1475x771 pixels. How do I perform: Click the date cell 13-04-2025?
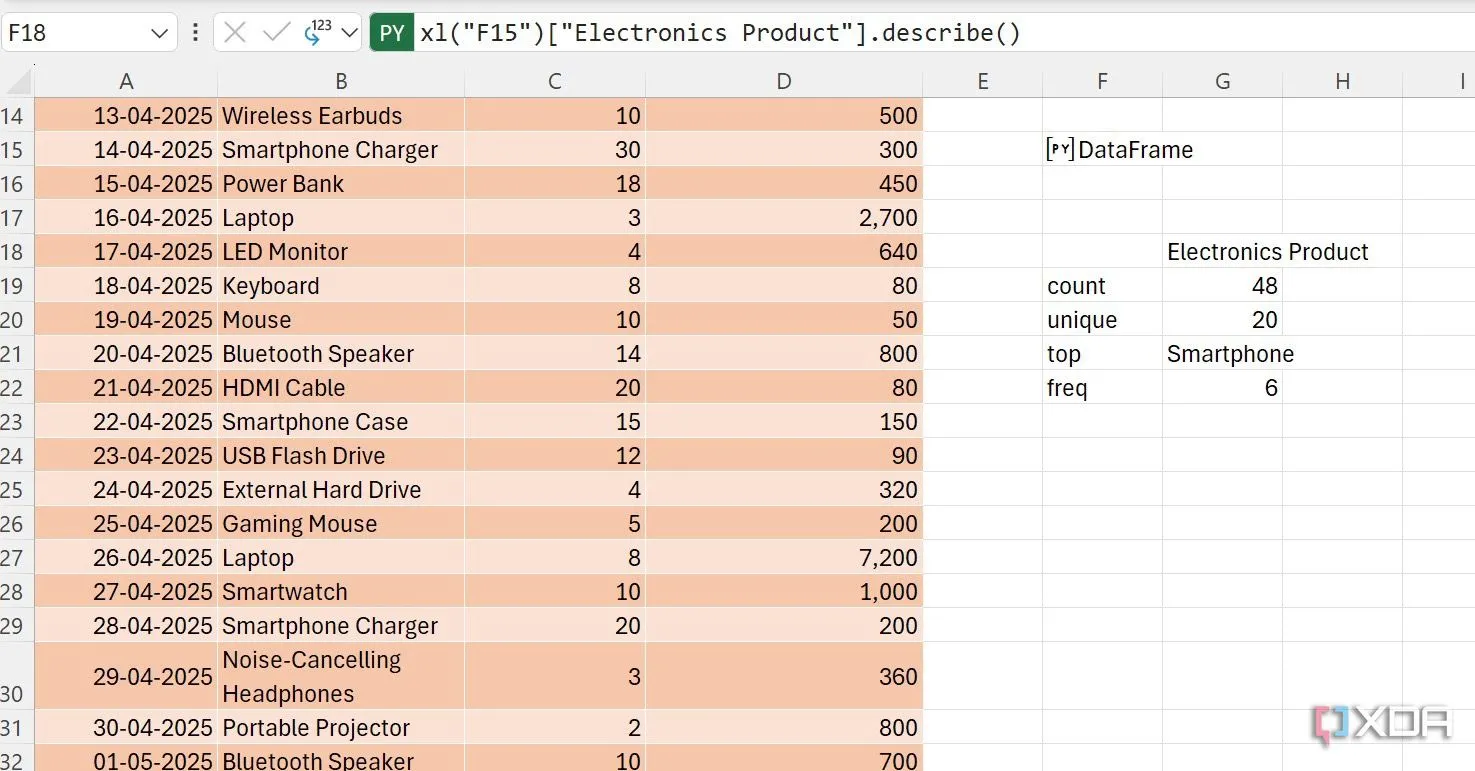(x=126, y=116)
